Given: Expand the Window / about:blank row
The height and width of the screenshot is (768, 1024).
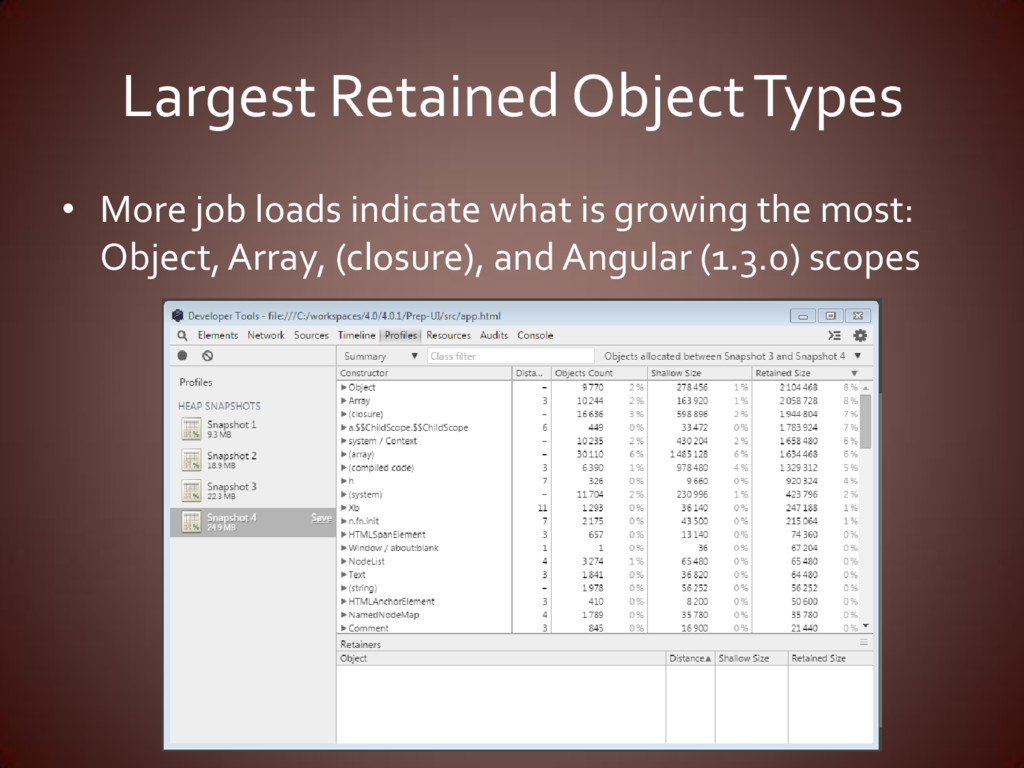Looking at the screenshot, I should coord(344,548).
